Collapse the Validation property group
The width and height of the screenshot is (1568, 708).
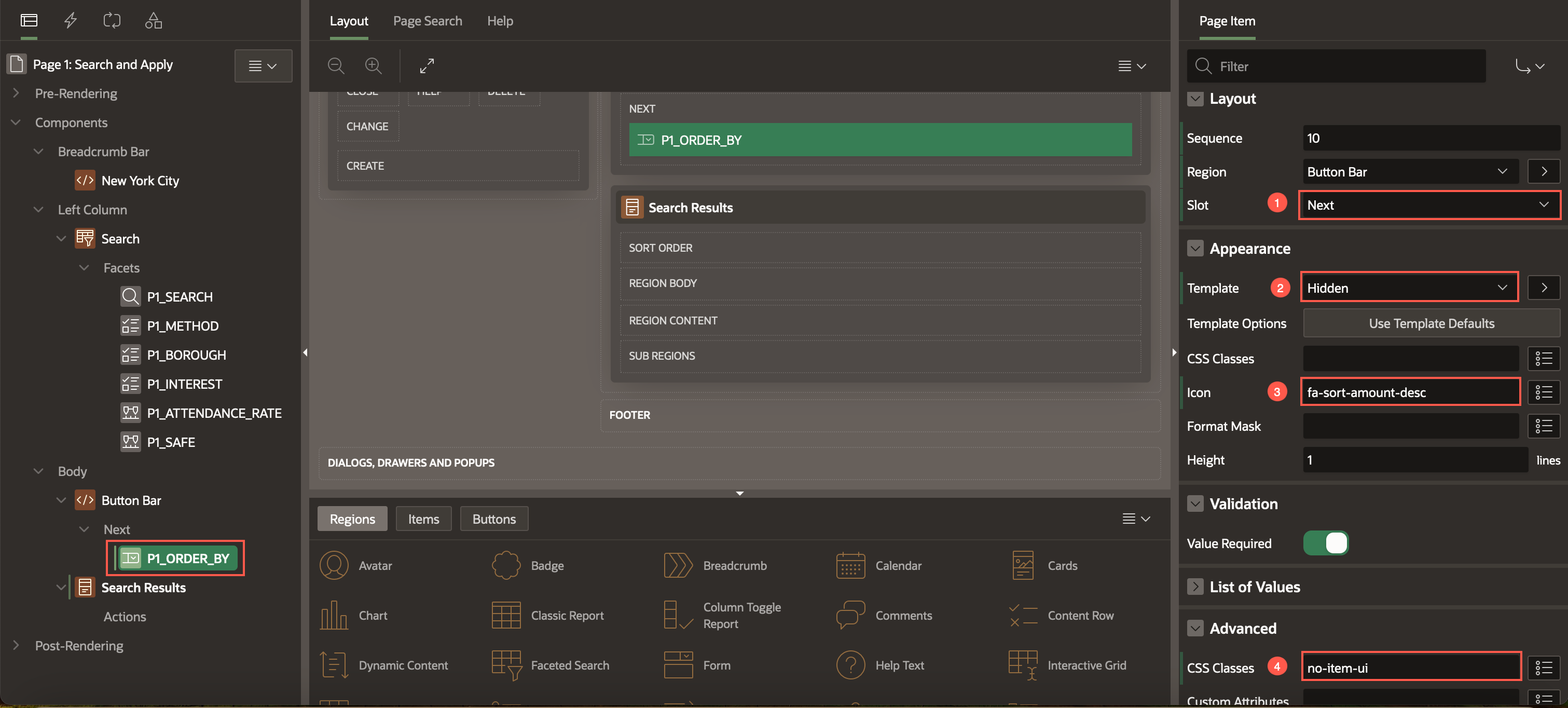(1195, 503)
